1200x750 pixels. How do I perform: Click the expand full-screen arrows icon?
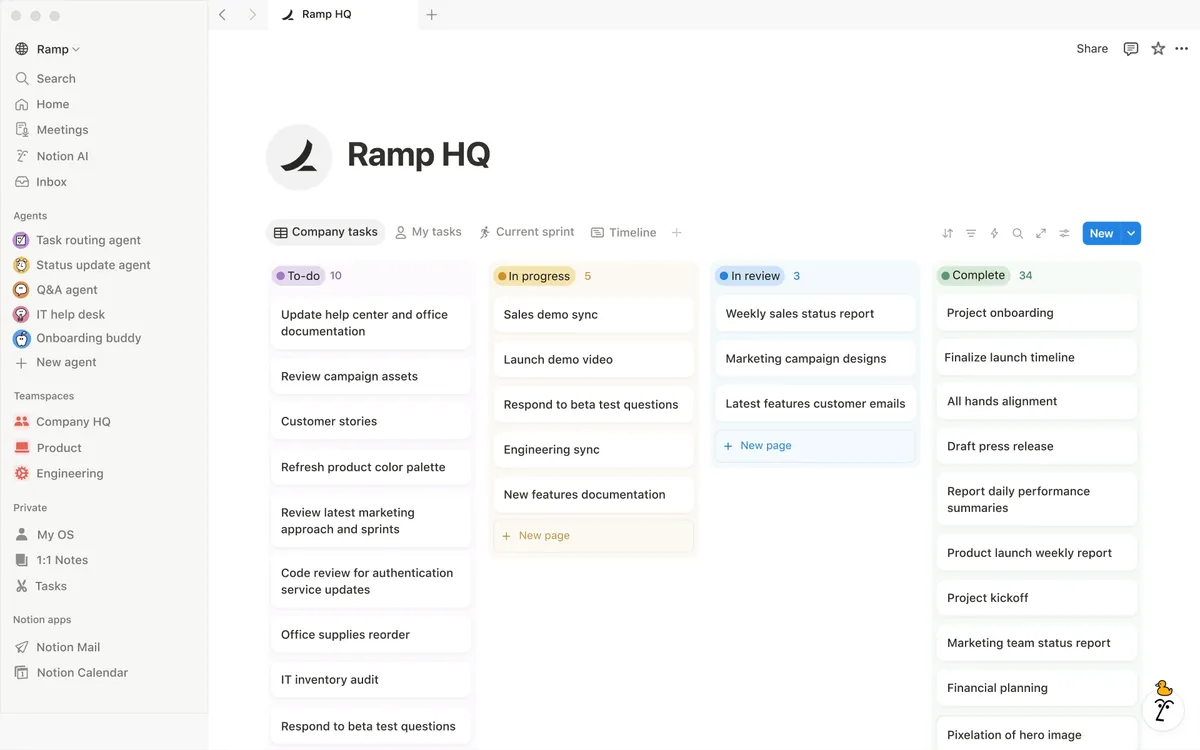(x=1041, y=233)
